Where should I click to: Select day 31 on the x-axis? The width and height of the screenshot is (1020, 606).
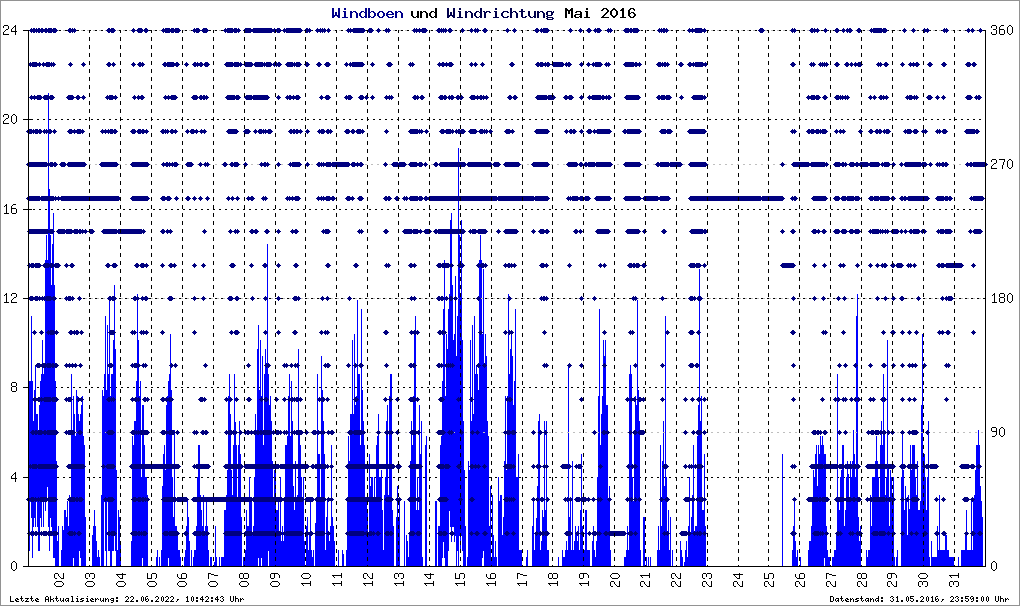click(x=954, y=579)
